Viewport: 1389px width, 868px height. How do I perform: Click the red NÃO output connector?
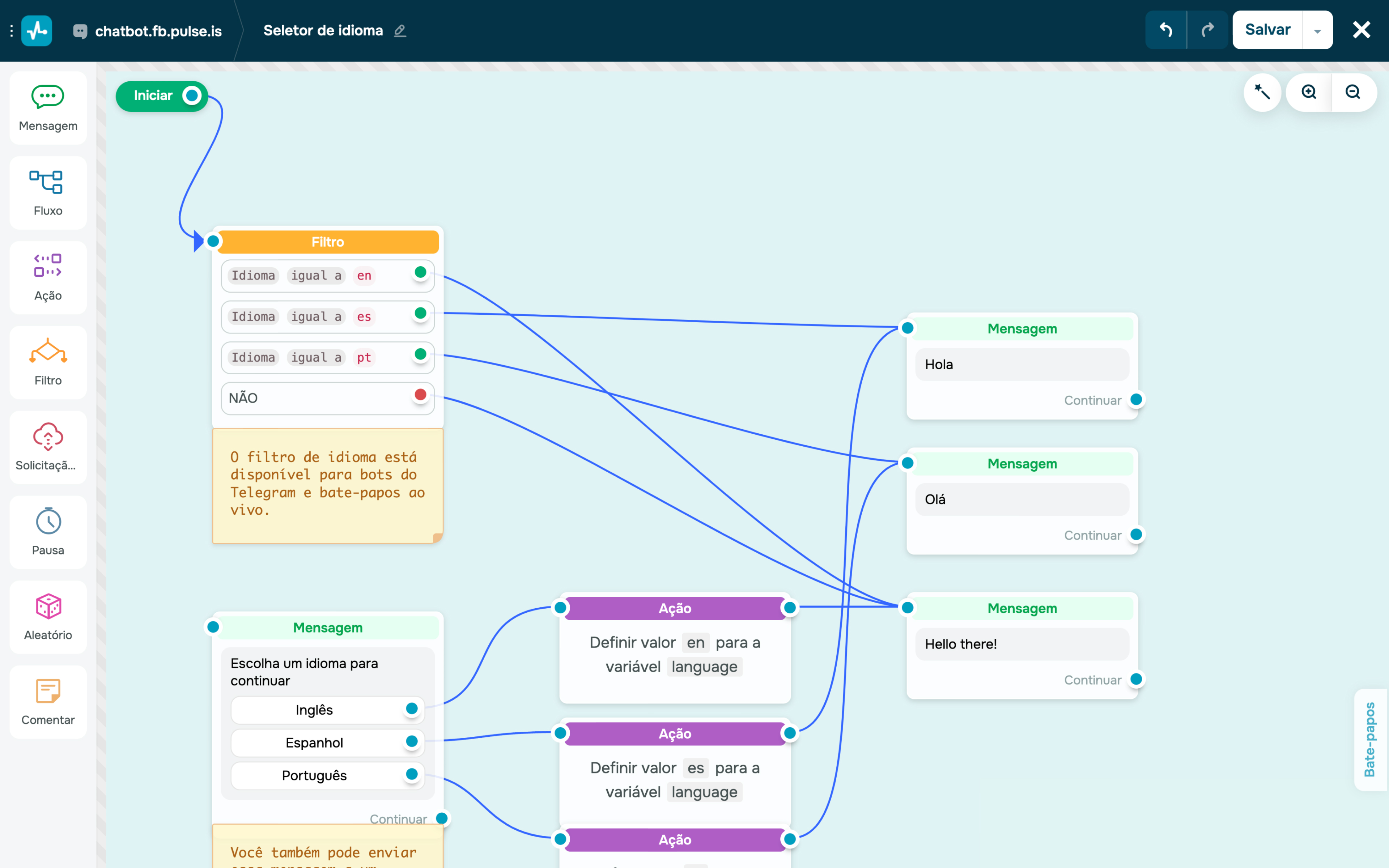[420, 395]
